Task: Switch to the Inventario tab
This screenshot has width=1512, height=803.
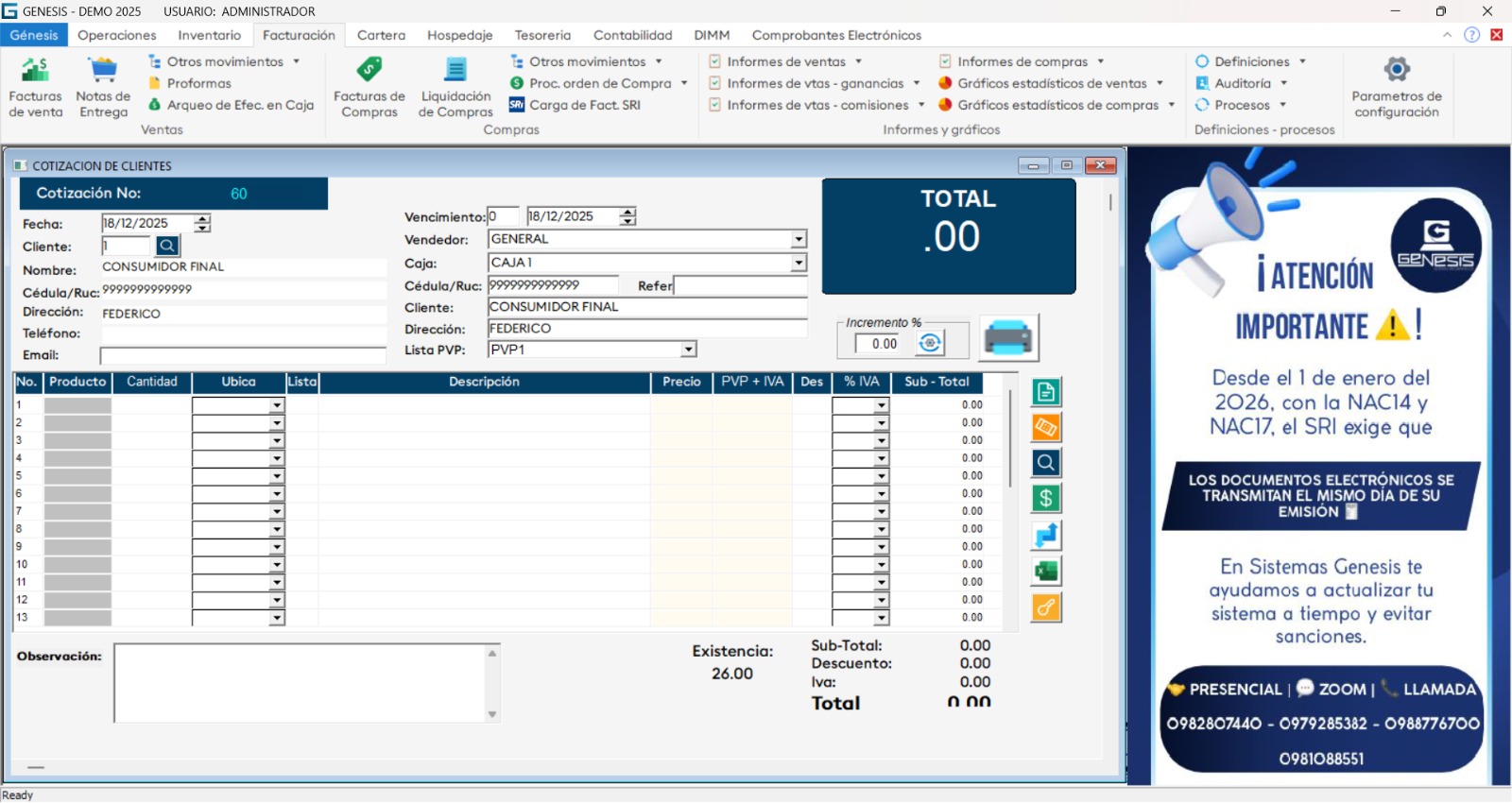Action: pyautogui.click(x=209, y=35)
